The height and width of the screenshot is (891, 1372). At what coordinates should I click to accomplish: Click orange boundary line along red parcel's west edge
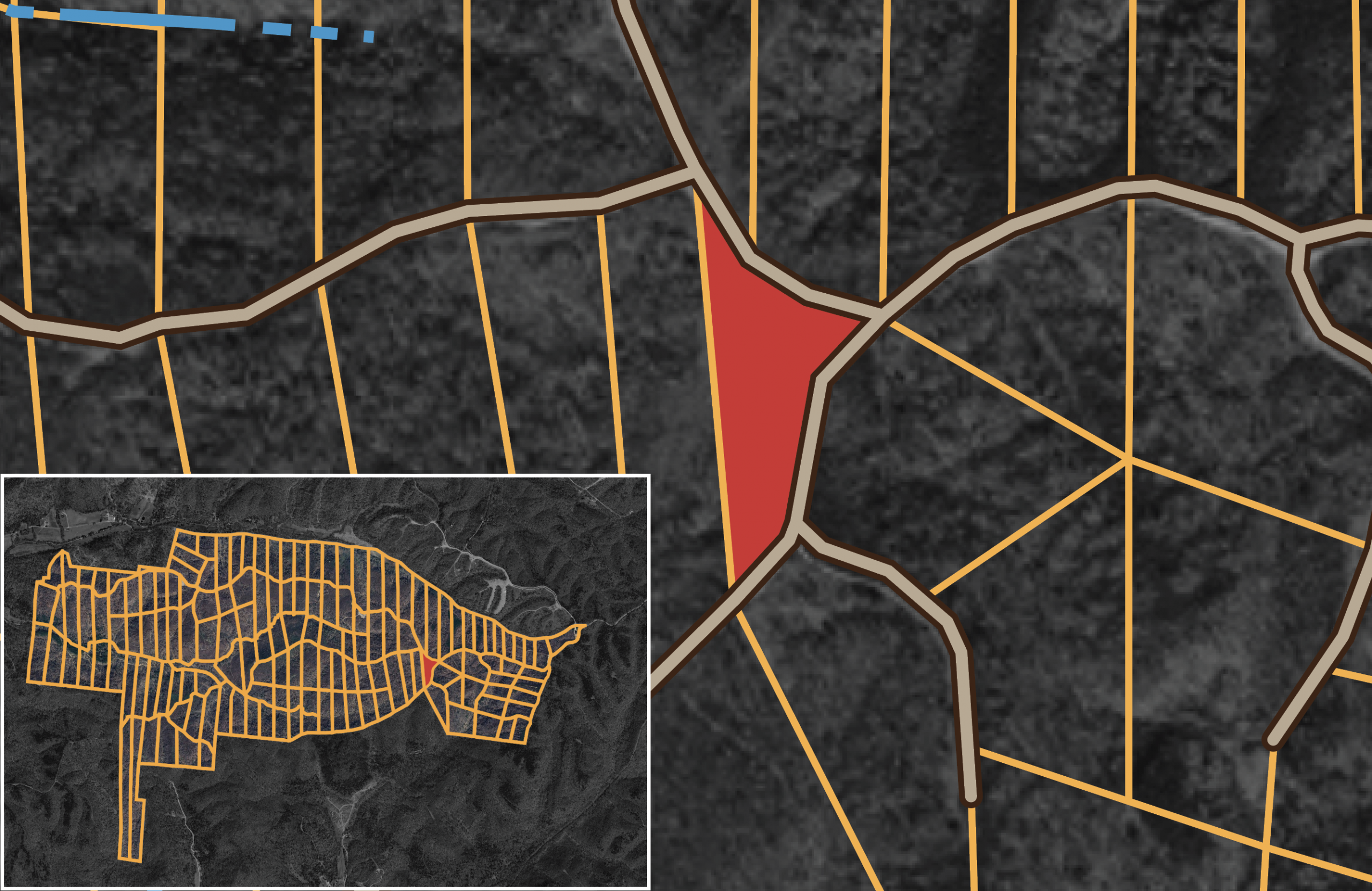(715, 387)
